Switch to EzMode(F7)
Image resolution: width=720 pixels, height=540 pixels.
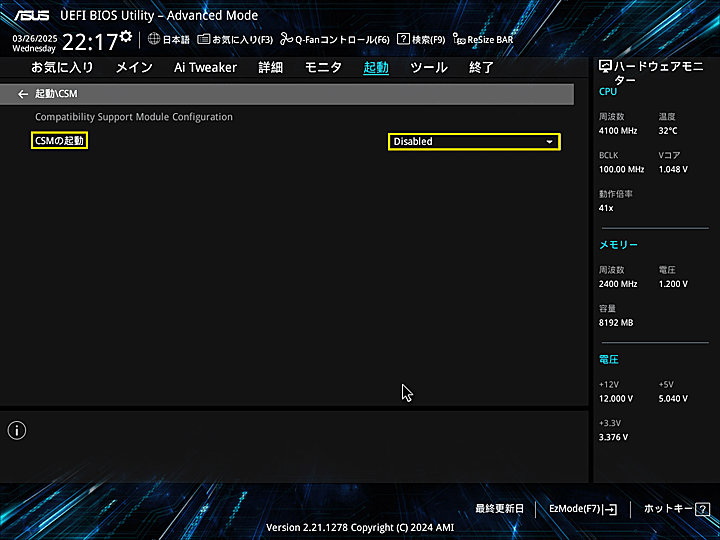pos(583,509)
